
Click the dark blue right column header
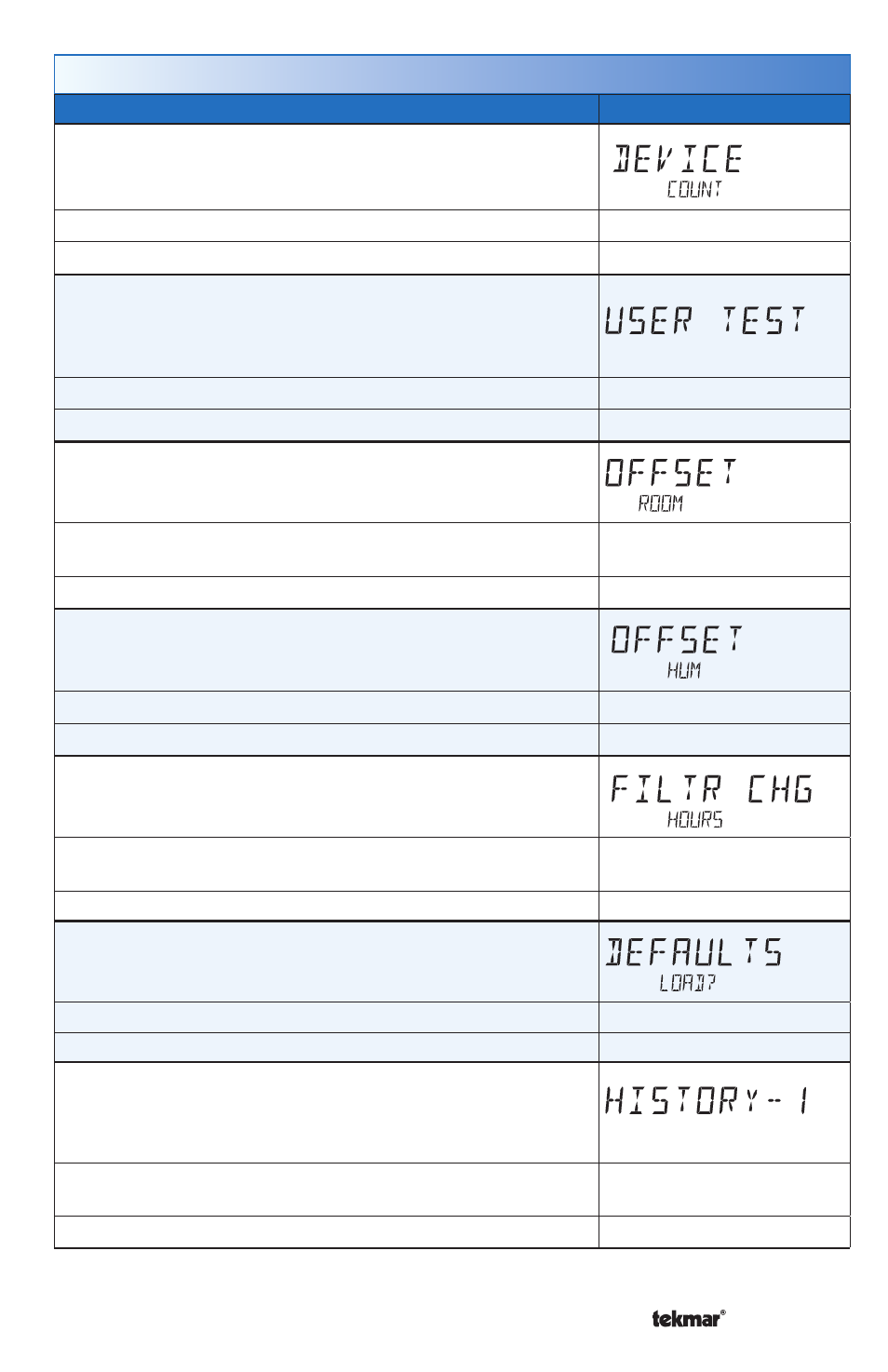[724, 109]
